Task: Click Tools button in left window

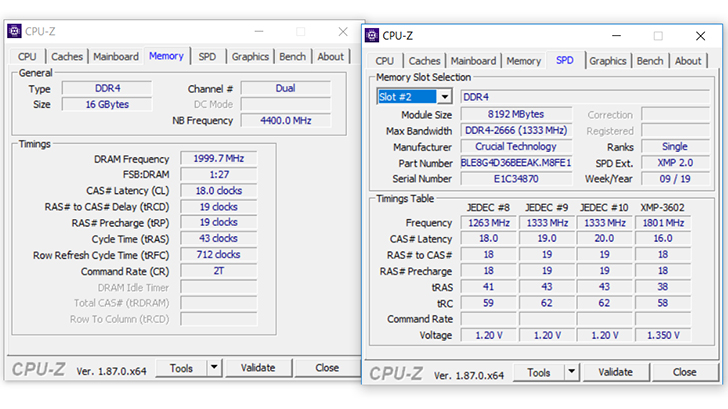Action: 181,368
